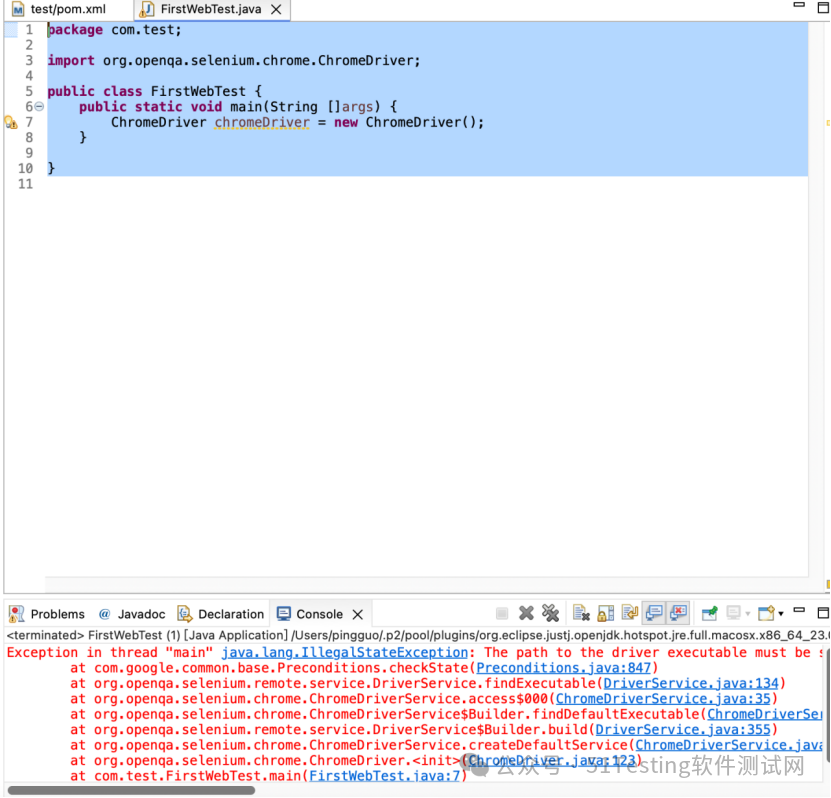Select the Open Console icon
This screenshot has width=831, height=798.
tap(765, 613)
